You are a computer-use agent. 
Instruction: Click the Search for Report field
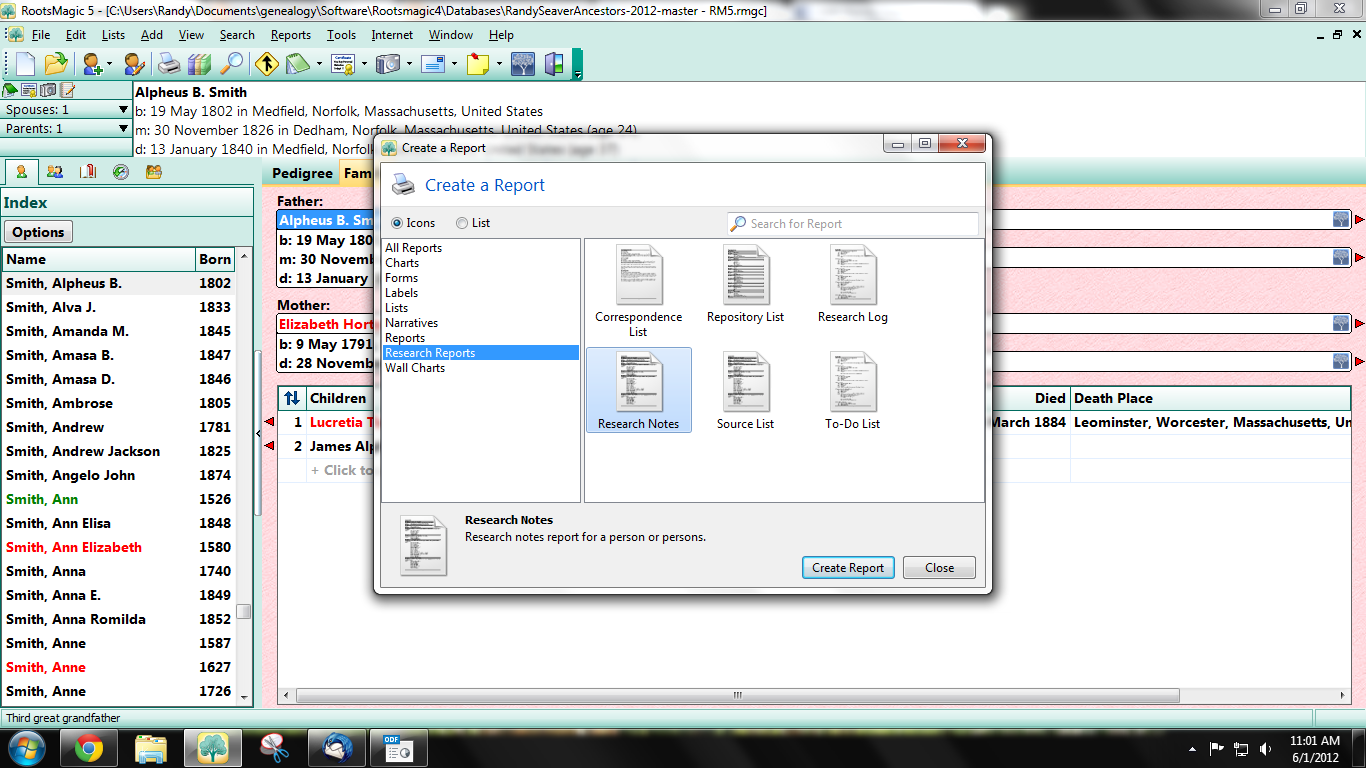tap(853, 224)
